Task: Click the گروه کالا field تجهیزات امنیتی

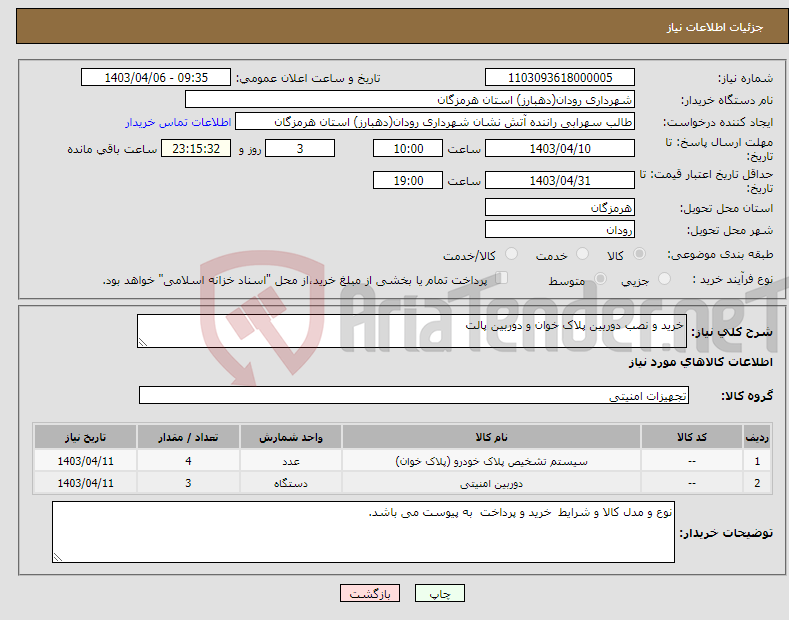Action: point(414,396)
